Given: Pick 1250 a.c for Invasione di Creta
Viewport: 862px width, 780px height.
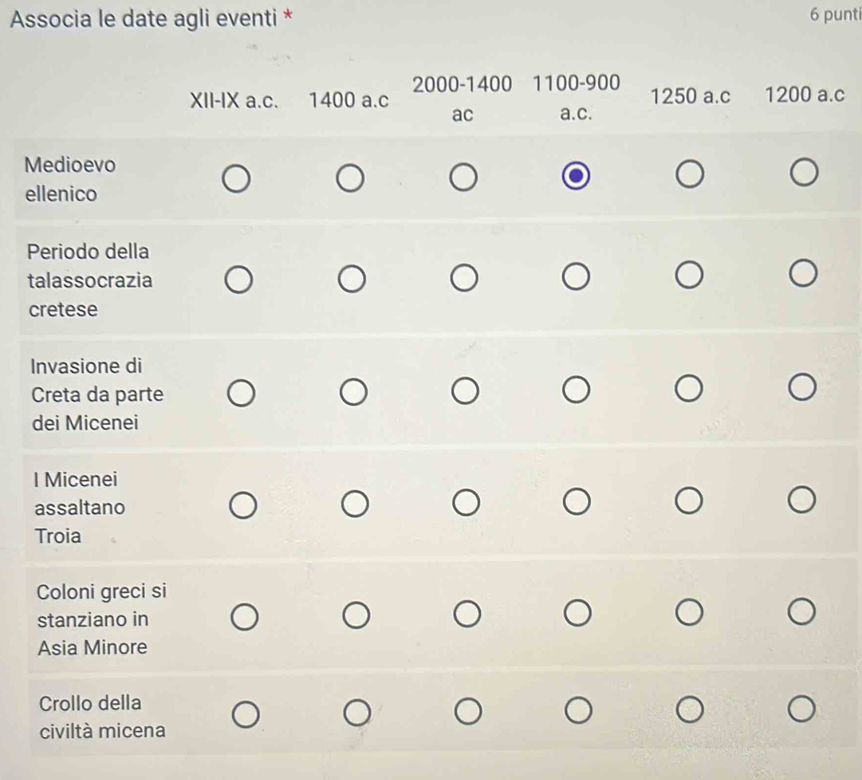Looking at the screenshot, I should click(x=690, y=390).
